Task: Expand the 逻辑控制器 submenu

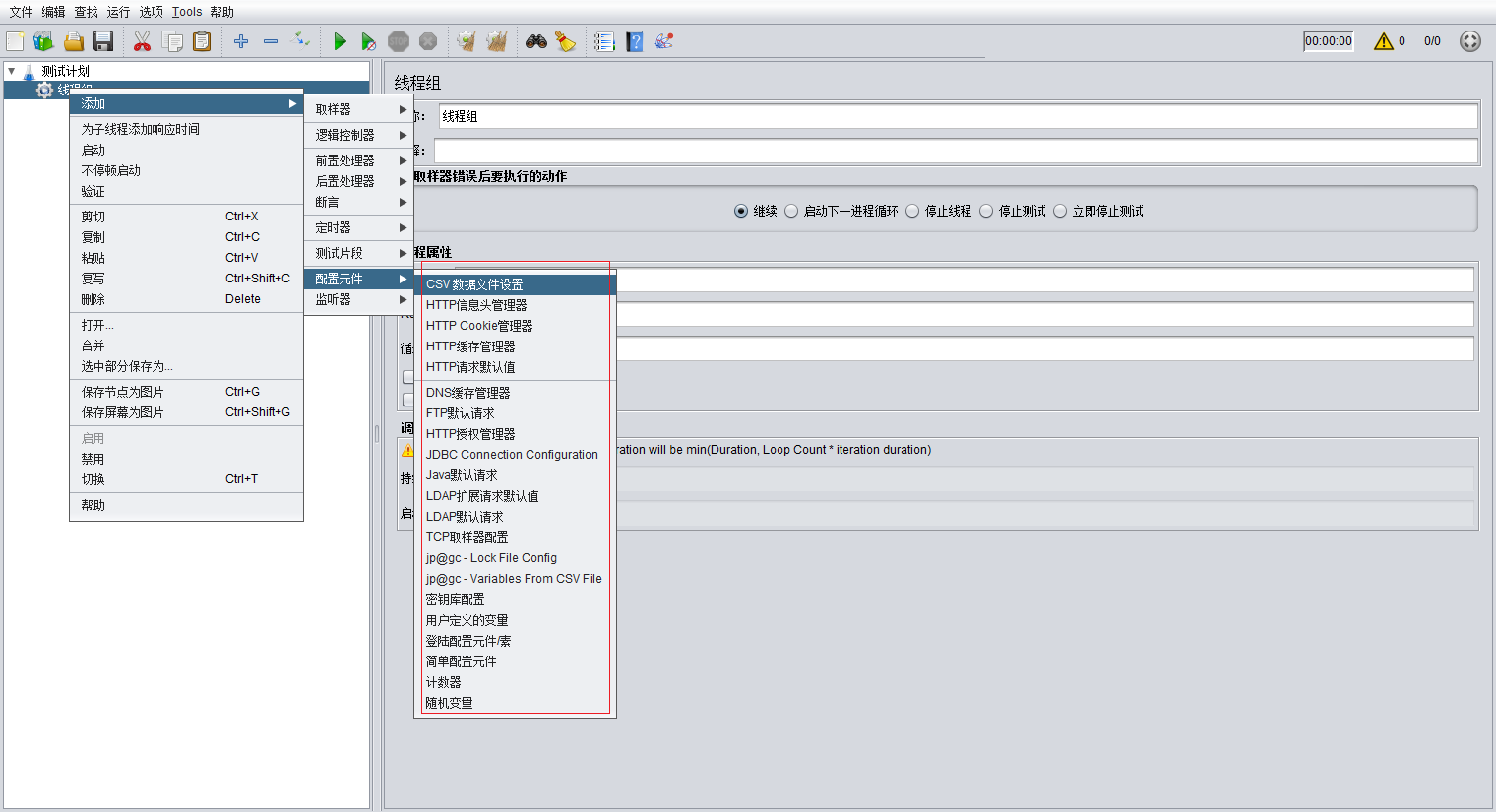Action: coord(358,135)
